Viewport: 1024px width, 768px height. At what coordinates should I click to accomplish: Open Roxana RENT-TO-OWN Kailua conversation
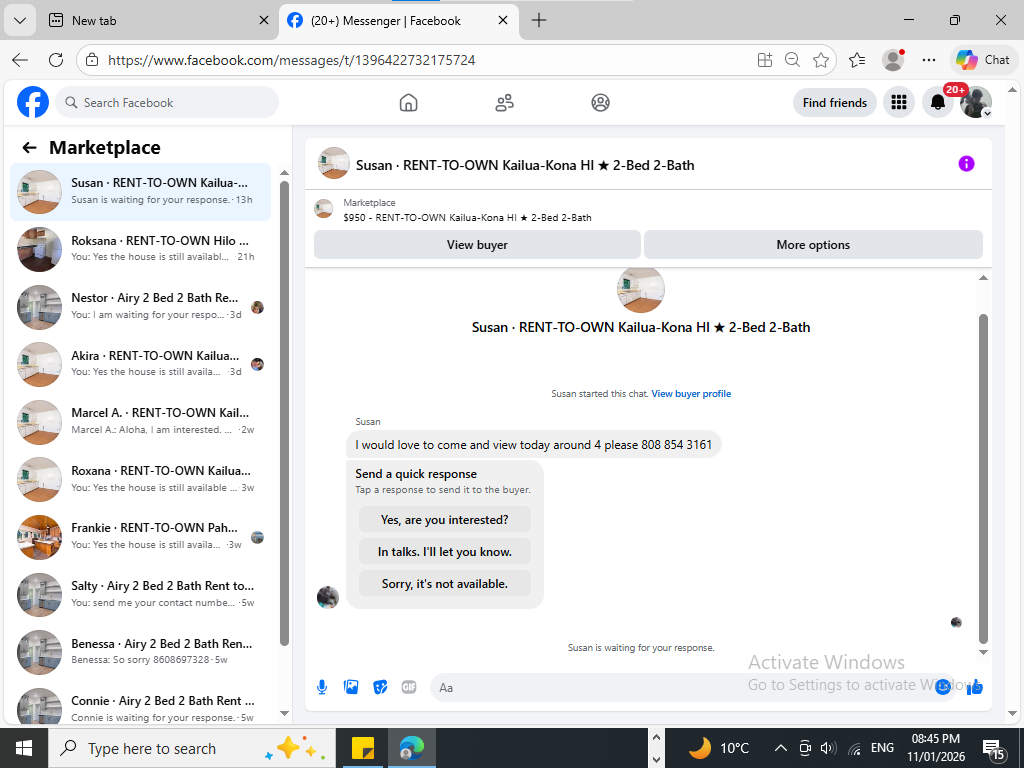click(140, 479)
